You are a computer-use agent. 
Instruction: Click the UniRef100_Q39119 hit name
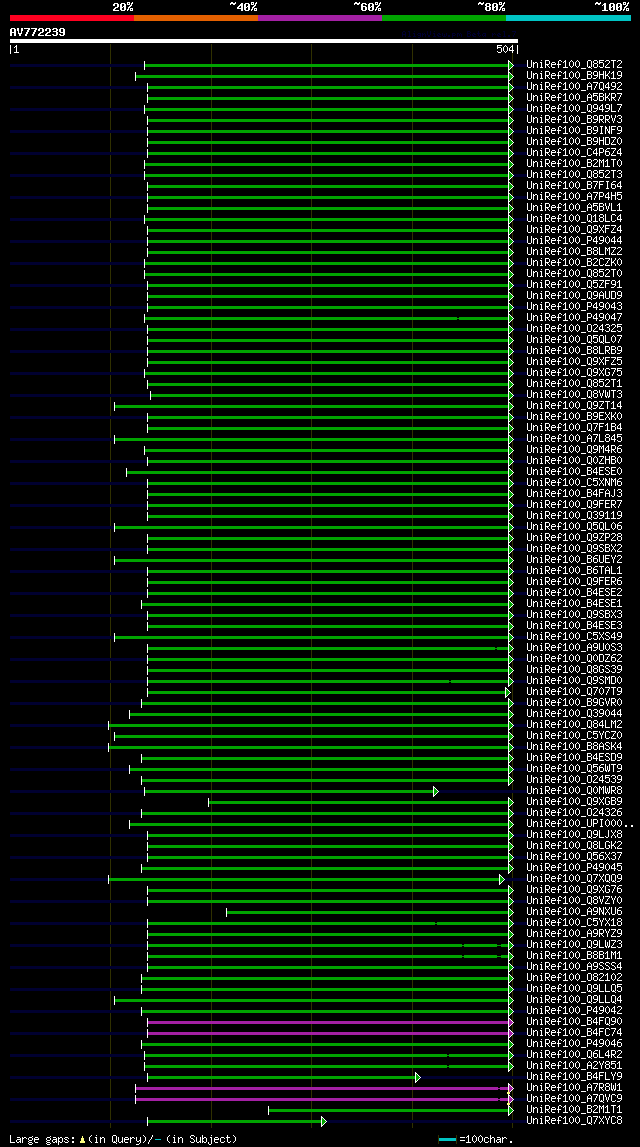tap(574, 516)
